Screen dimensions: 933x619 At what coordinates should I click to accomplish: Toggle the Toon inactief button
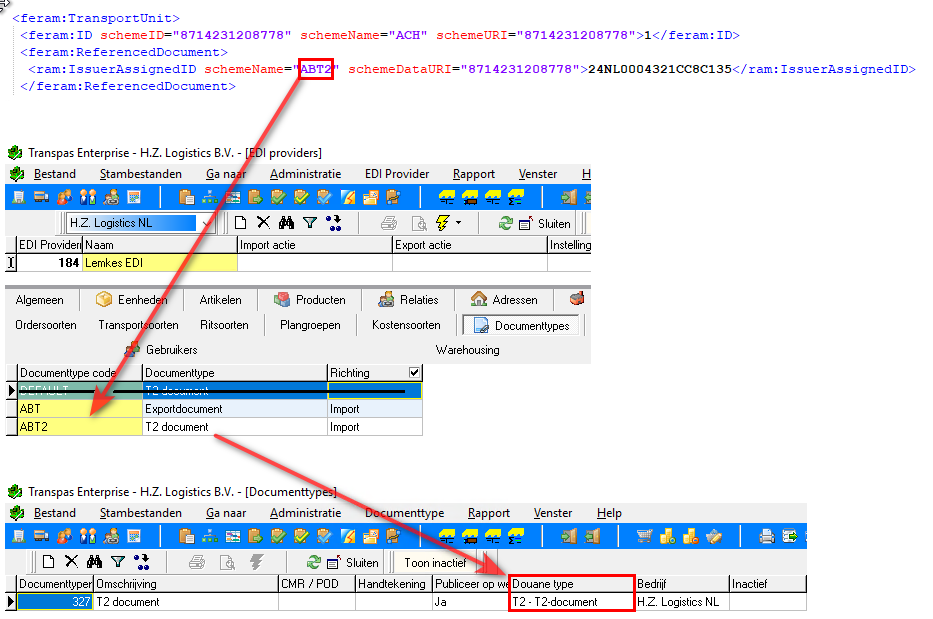pyautogui.click(x=435, y=562)
